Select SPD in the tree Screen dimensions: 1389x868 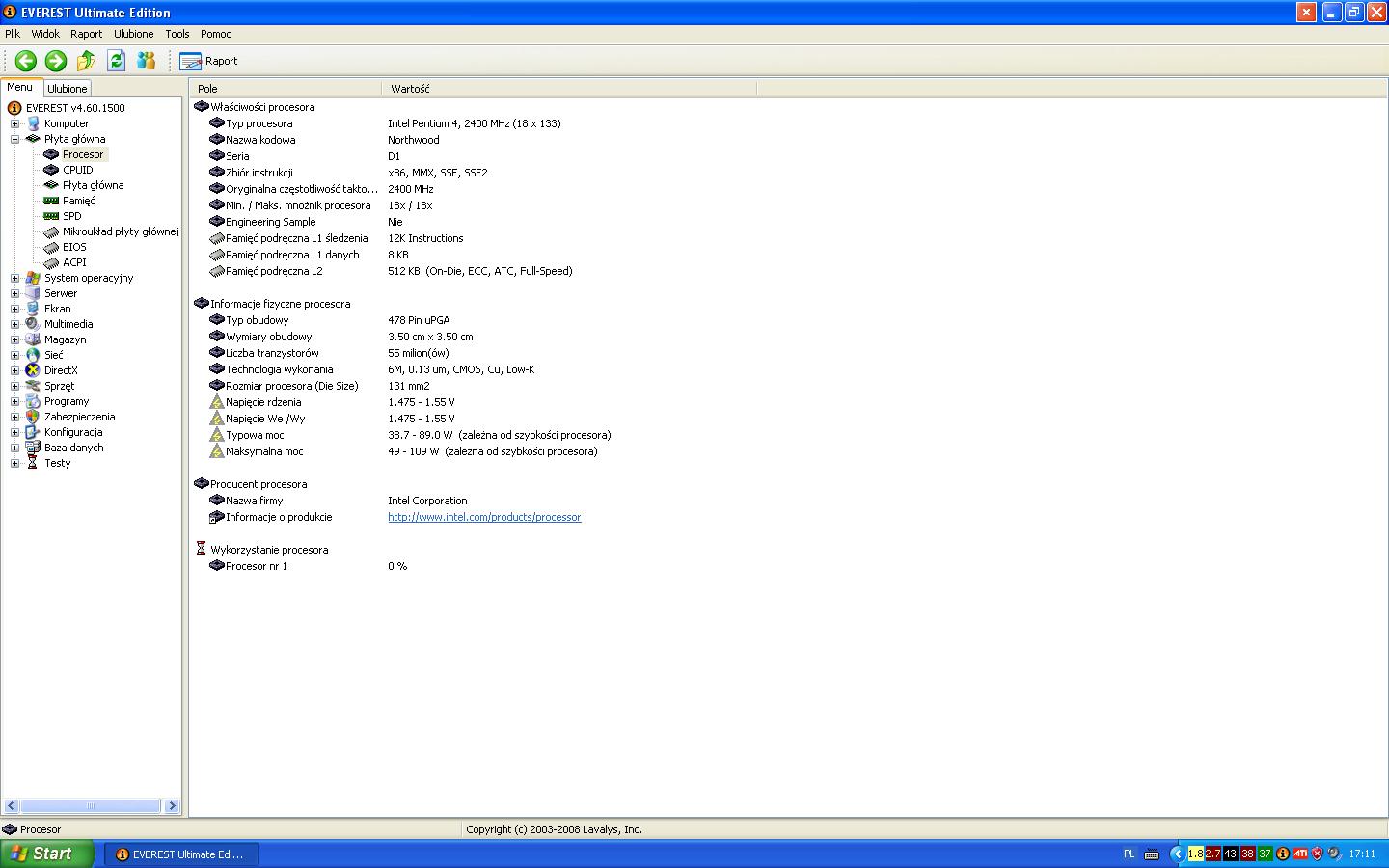[72, 216]
